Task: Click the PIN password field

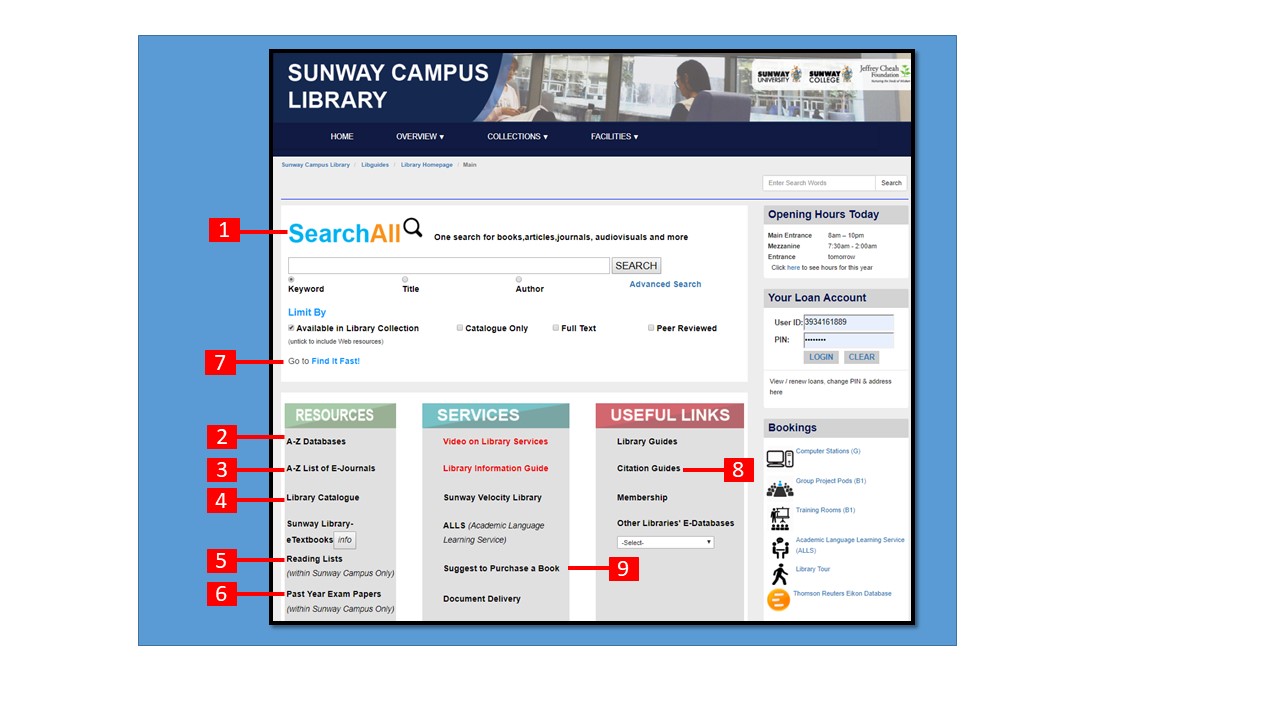Action: pyautogui.click(x=848, y=340)
